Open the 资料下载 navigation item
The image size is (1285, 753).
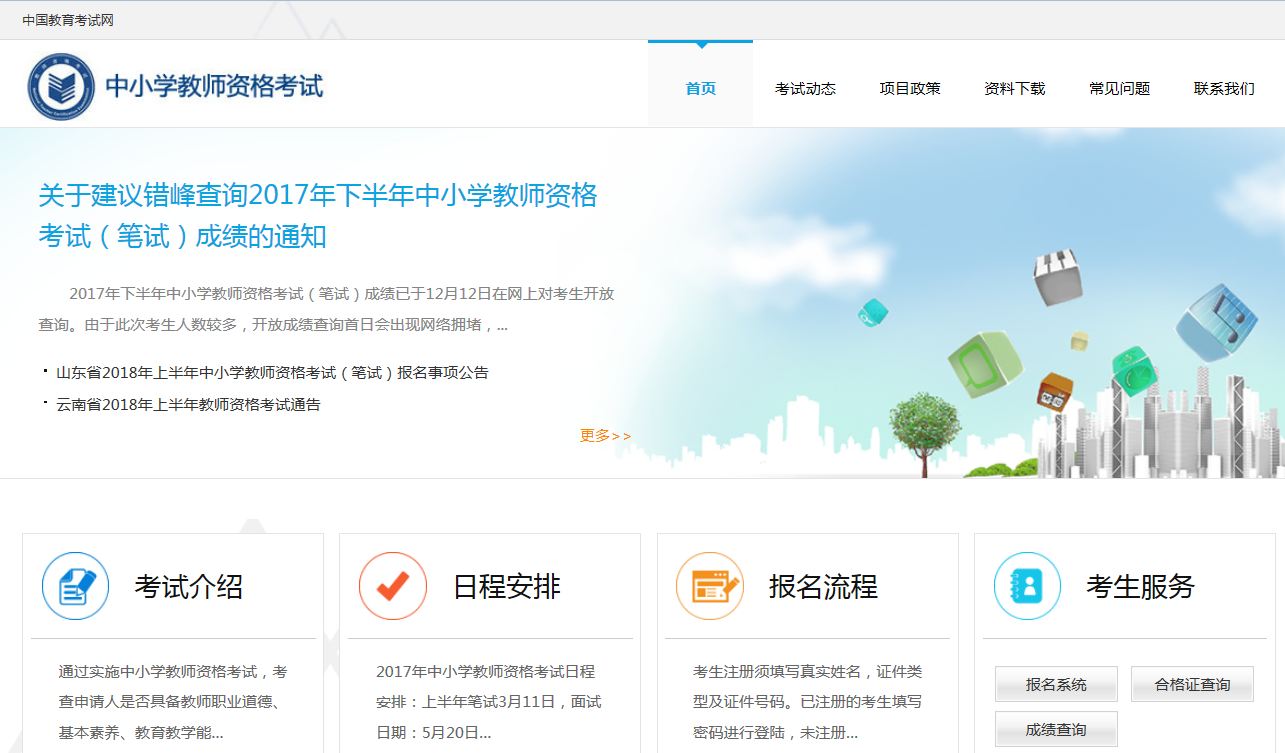coord(1014,88)
